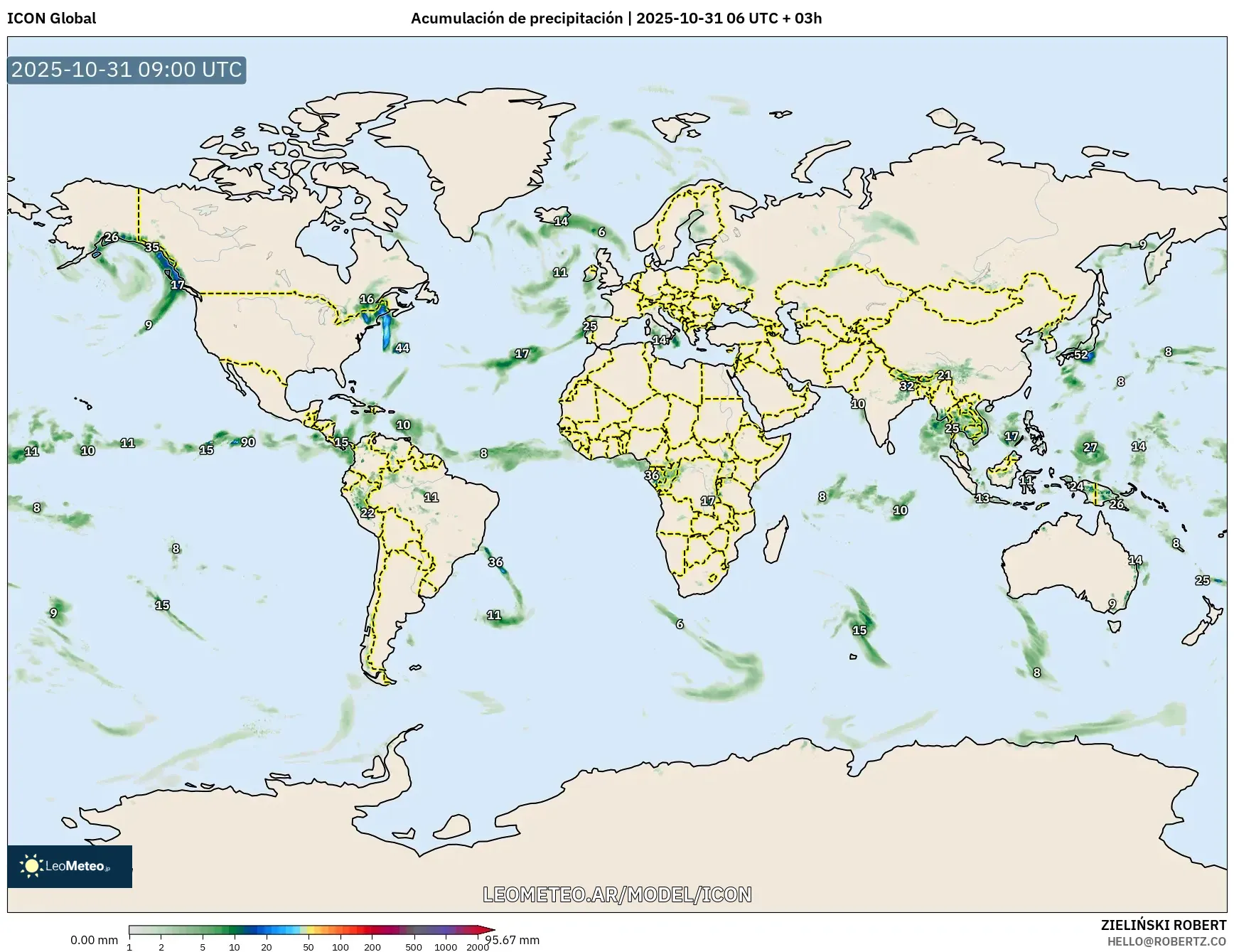
Task: Open the LEOMETEO.AR/MODEL/ICON watermark link
Action: [x=617, y=894]
